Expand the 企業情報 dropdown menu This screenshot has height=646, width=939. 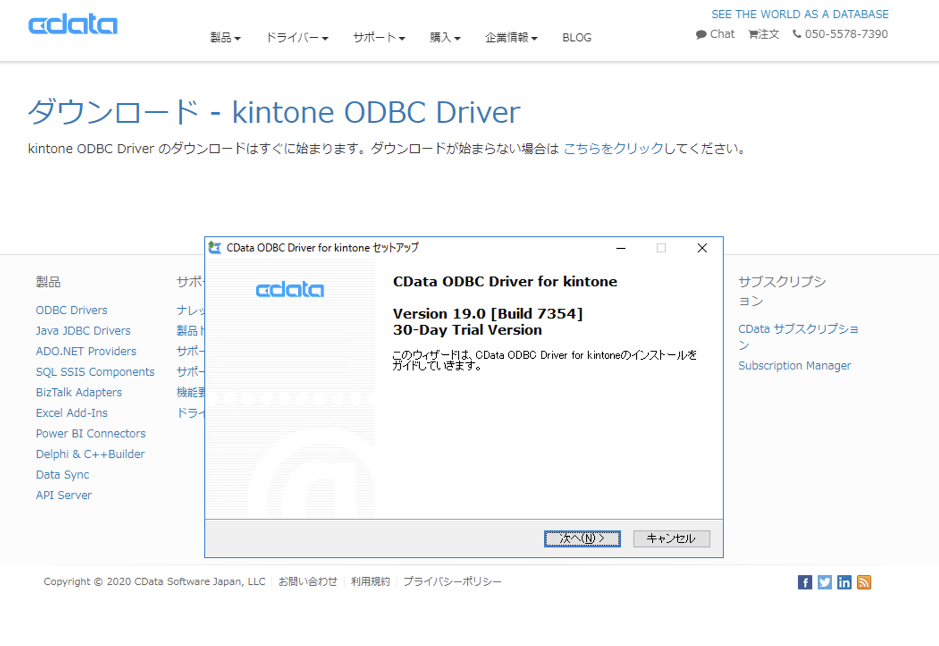511,38
